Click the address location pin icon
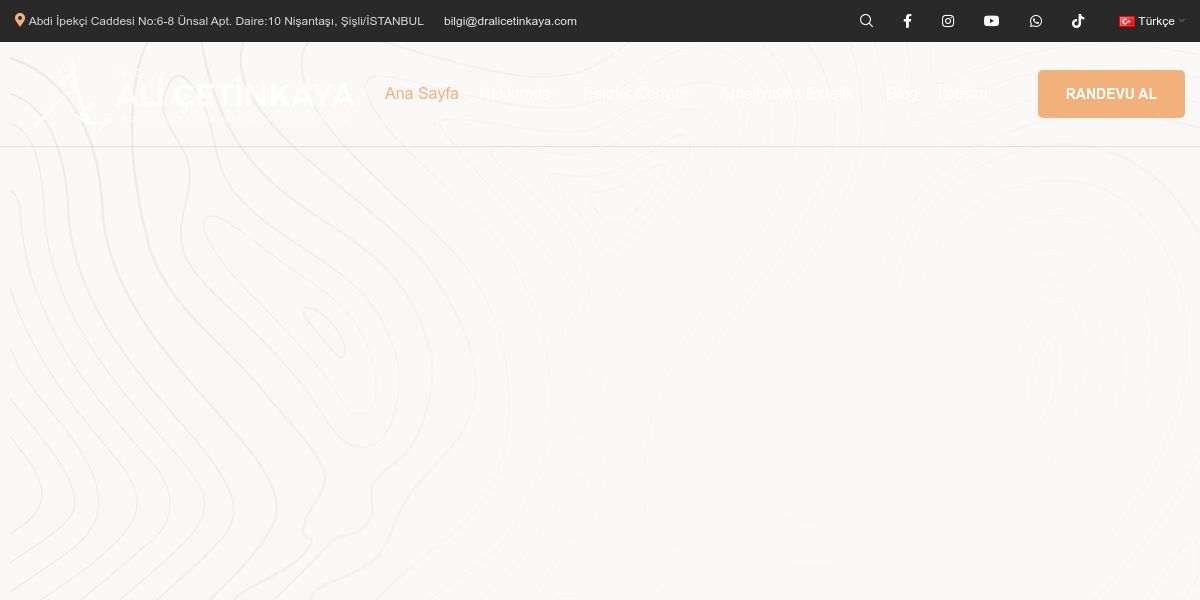 [20, 20]
